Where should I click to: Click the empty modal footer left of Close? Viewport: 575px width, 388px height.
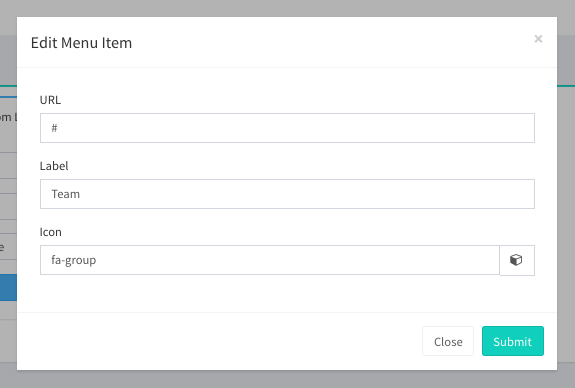(x=220, y=341)
